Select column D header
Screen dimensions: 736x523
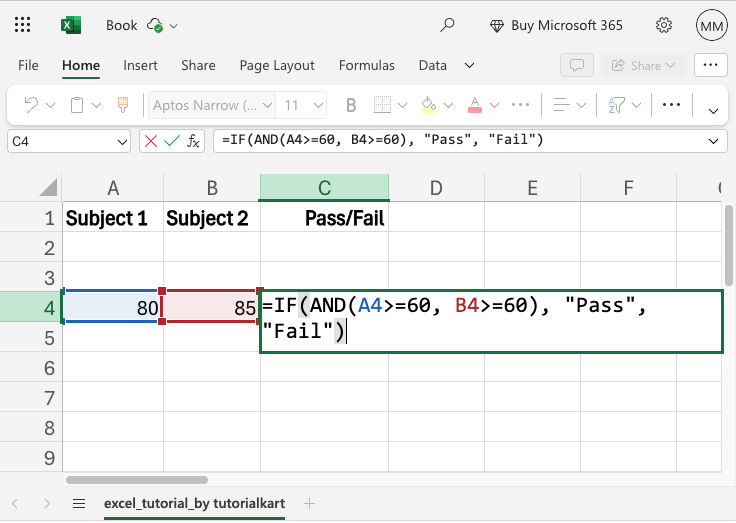[x=437, y=188]
